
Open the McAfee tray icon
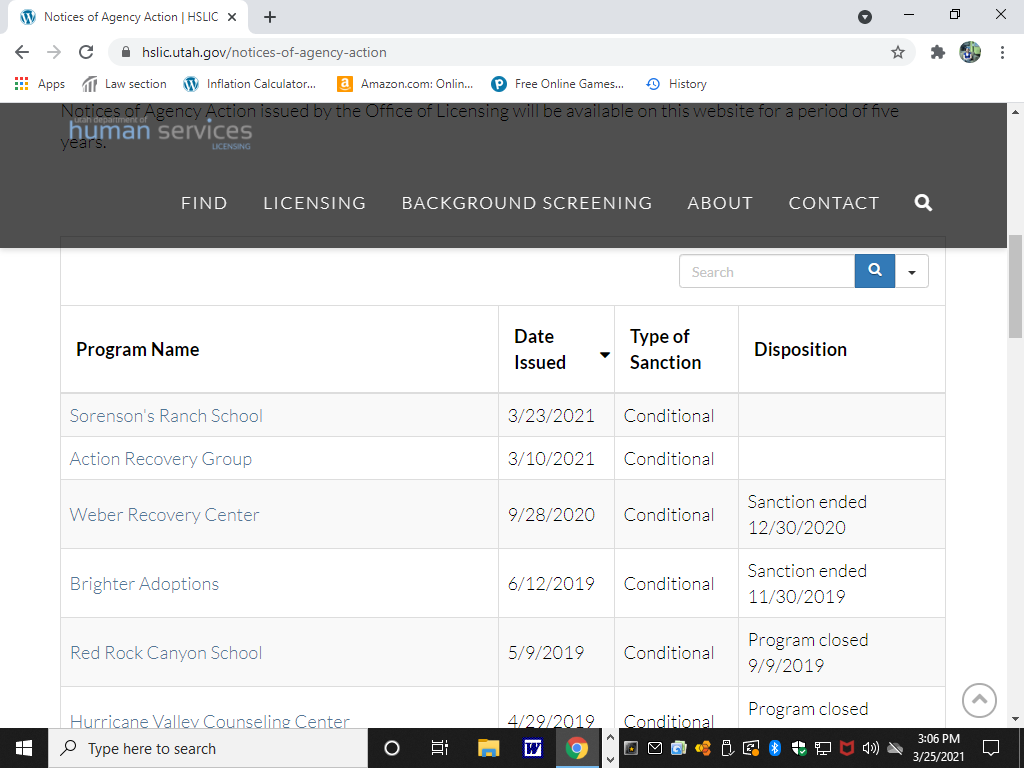(x=847, y=748)
